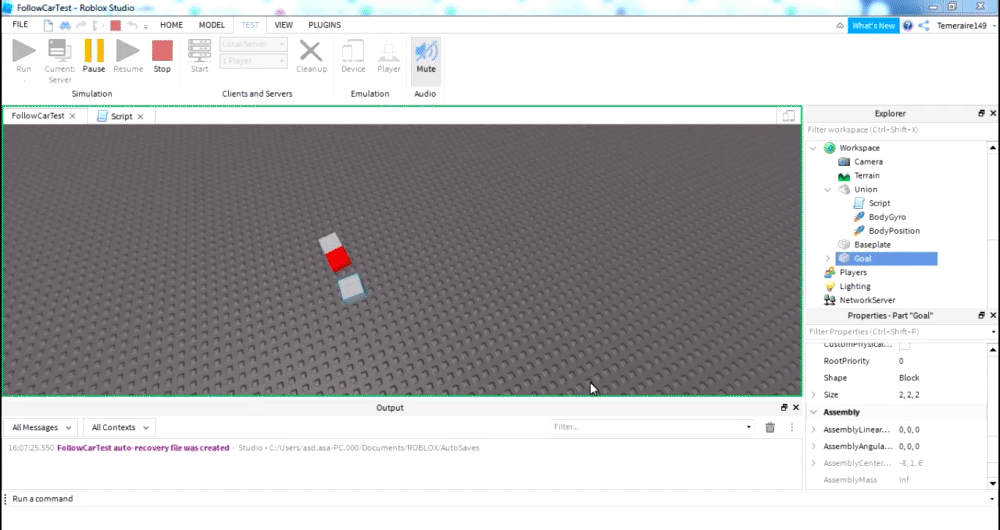This screenshot has height=530, width=1000.
Task: Pause the running simulation
Action: [94, 56]
